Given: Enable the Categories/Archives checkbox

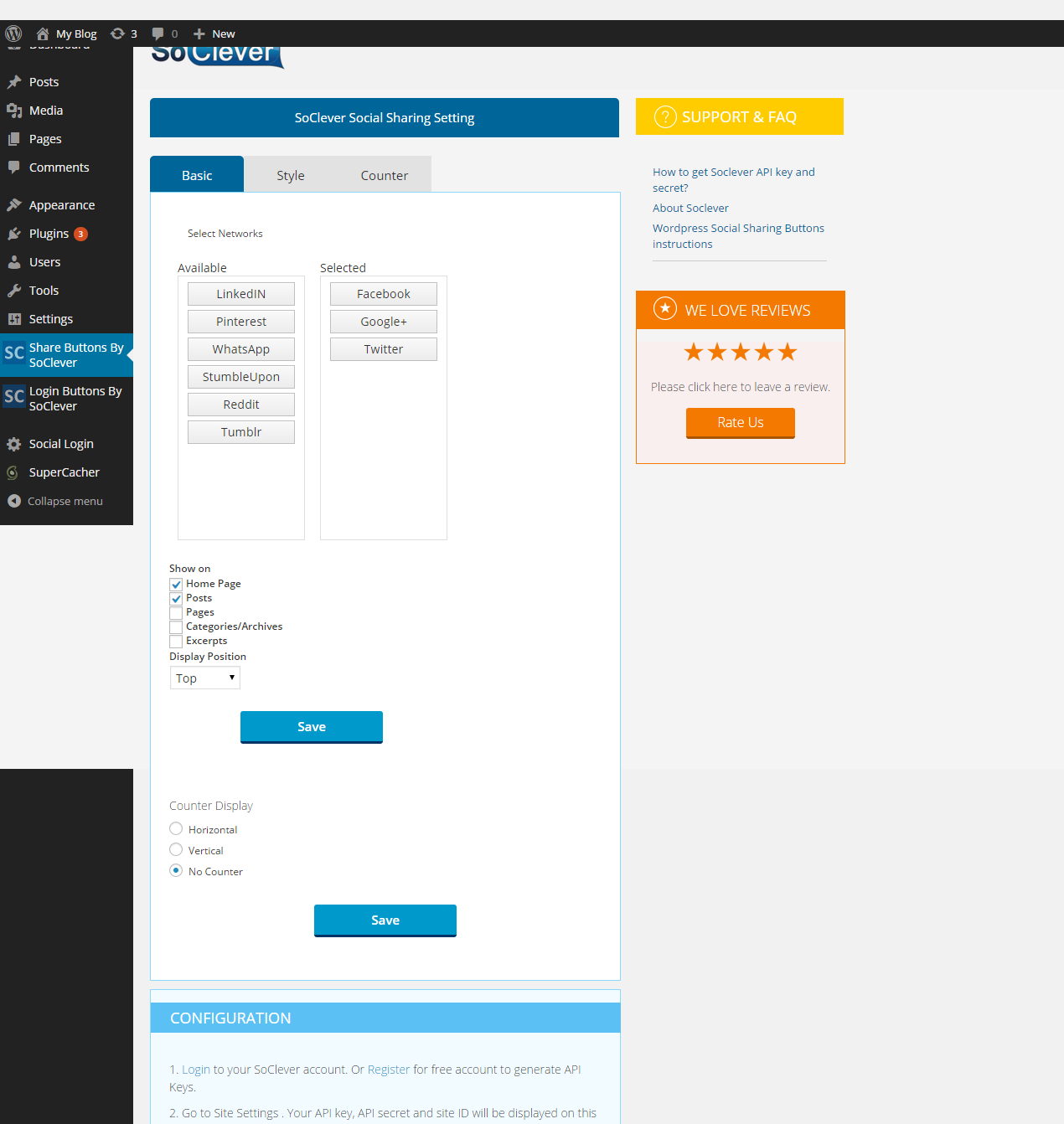Looking at the screenshot, I should pyautogui.click(x=176, y=627).
